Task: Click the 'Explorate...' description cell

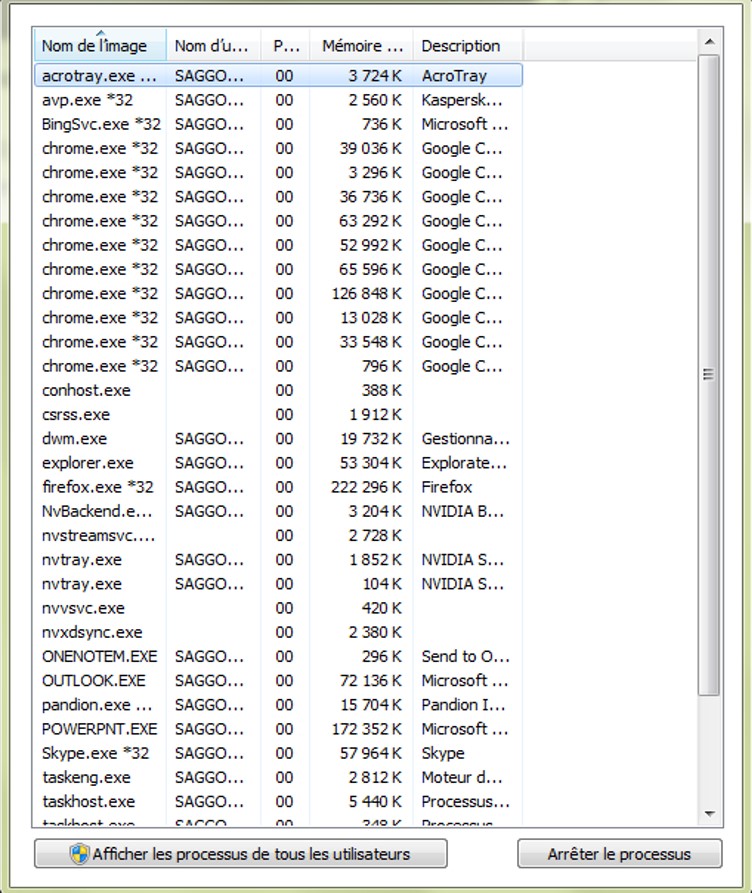Action: pos(464,463)
